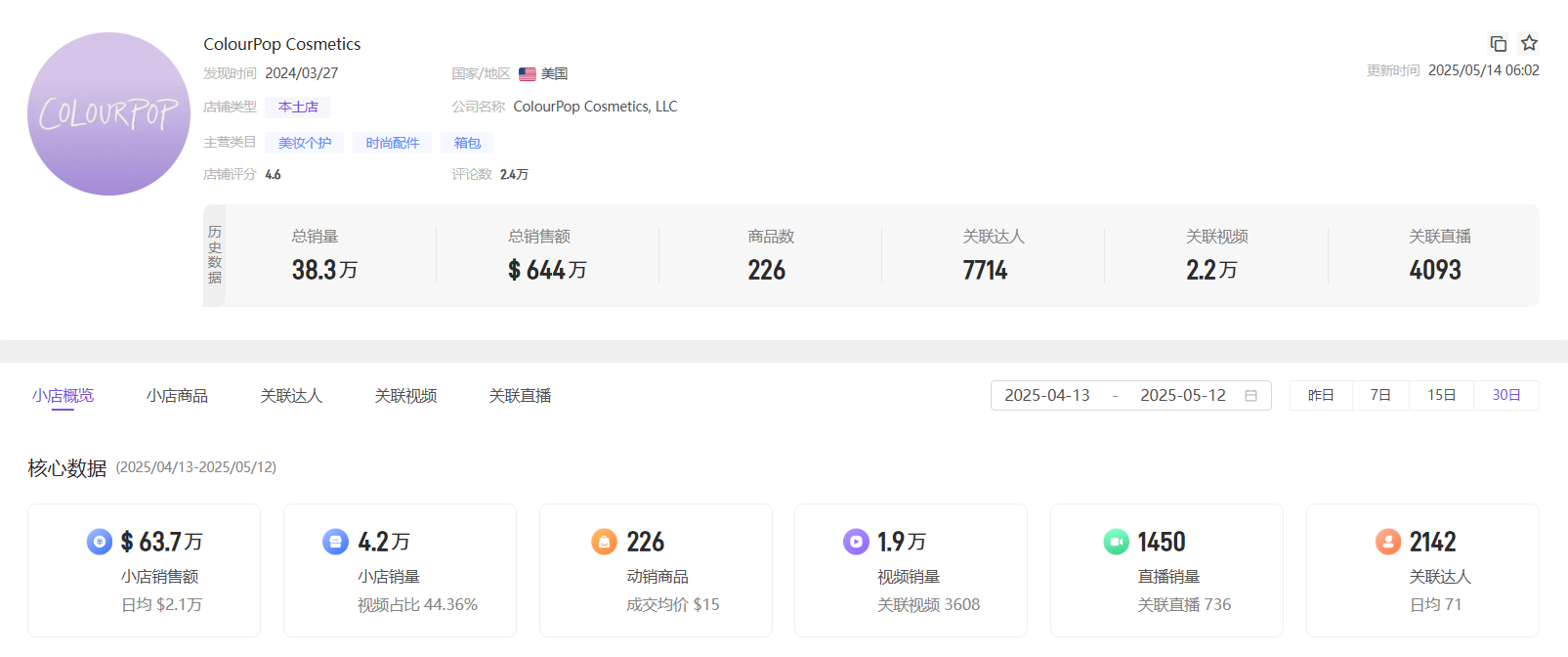
Task: Click the update time 2025/05/14 06:02
Action: pyautogui.click(x=1483, y=70)
